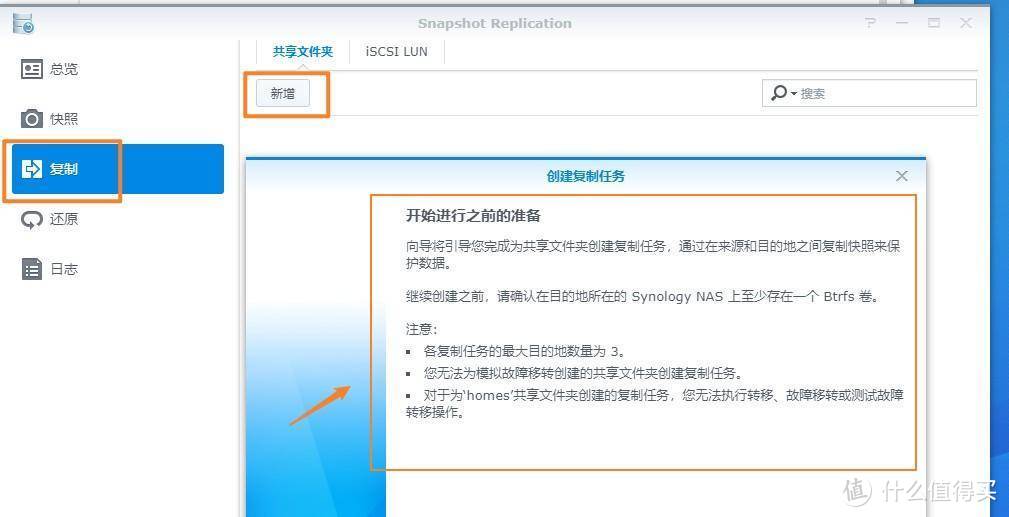
Task: Select the 复制 replication section
Action: click(117, 169)
